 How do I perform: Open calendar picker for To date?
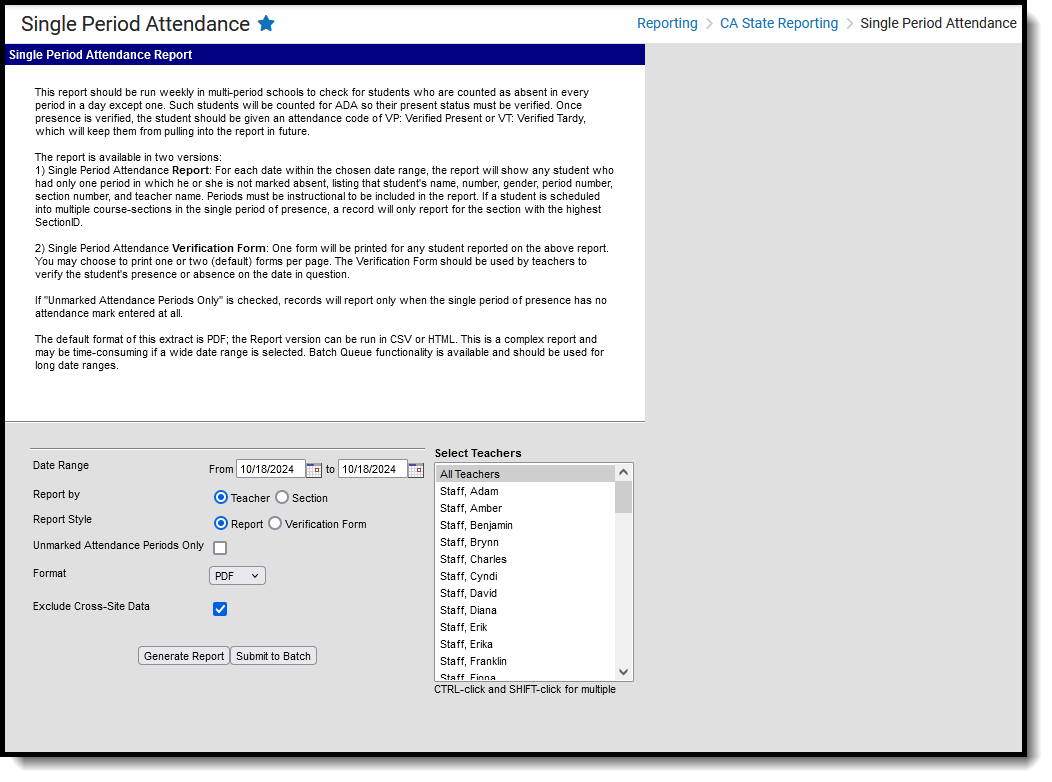pyautogui.click(x=415, y=469)
